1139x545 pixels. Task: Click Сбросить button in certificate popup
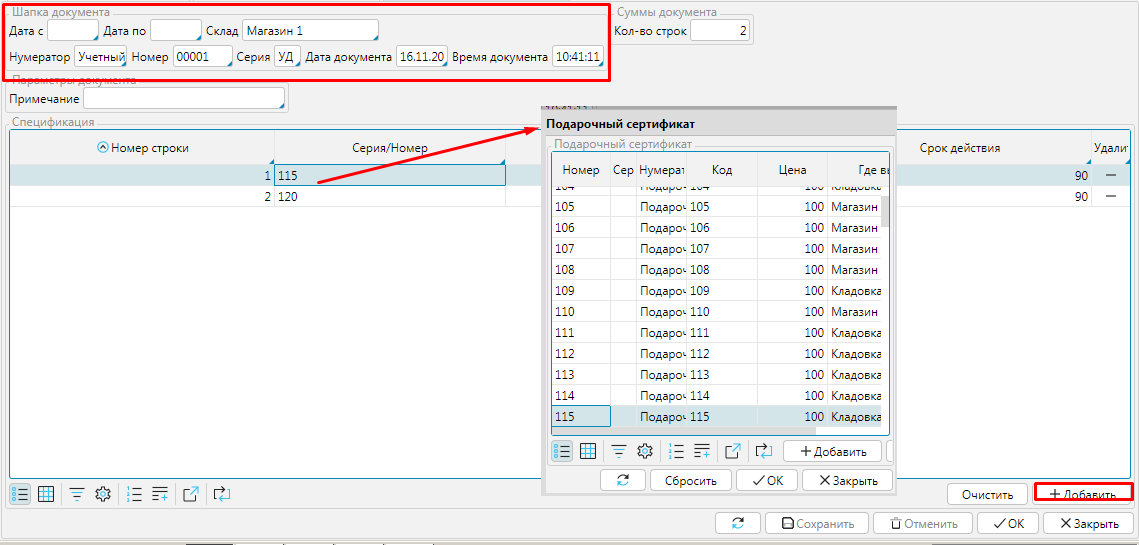coord(690,480)
